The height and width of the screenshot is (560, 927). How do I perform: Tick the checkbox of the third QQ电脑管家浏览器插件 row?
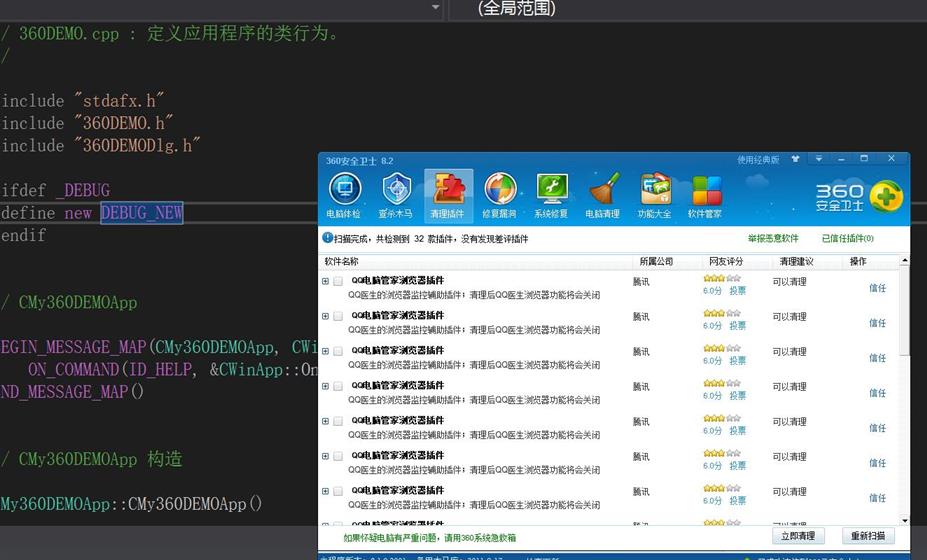coord(338,351)
